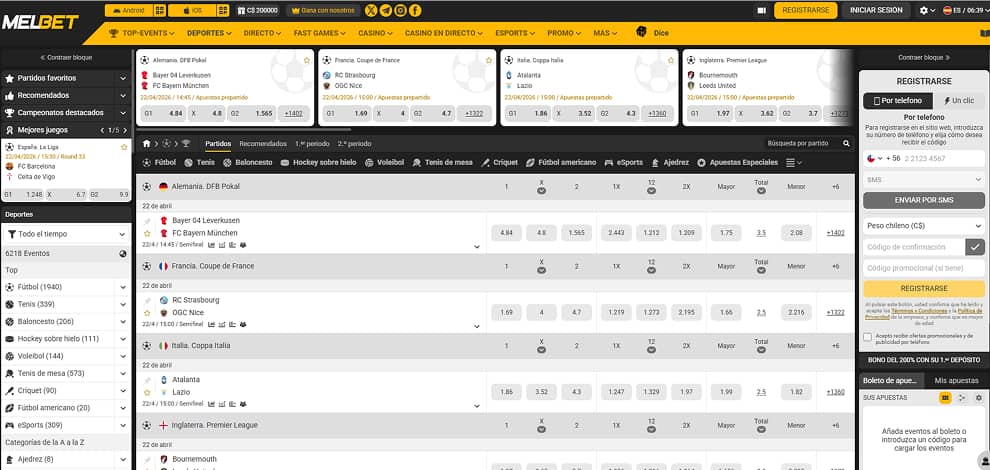The width and height of the screenshot is (990, 470).
Task: Favorite OGC Nice match row star
Action: pos(147,313)
